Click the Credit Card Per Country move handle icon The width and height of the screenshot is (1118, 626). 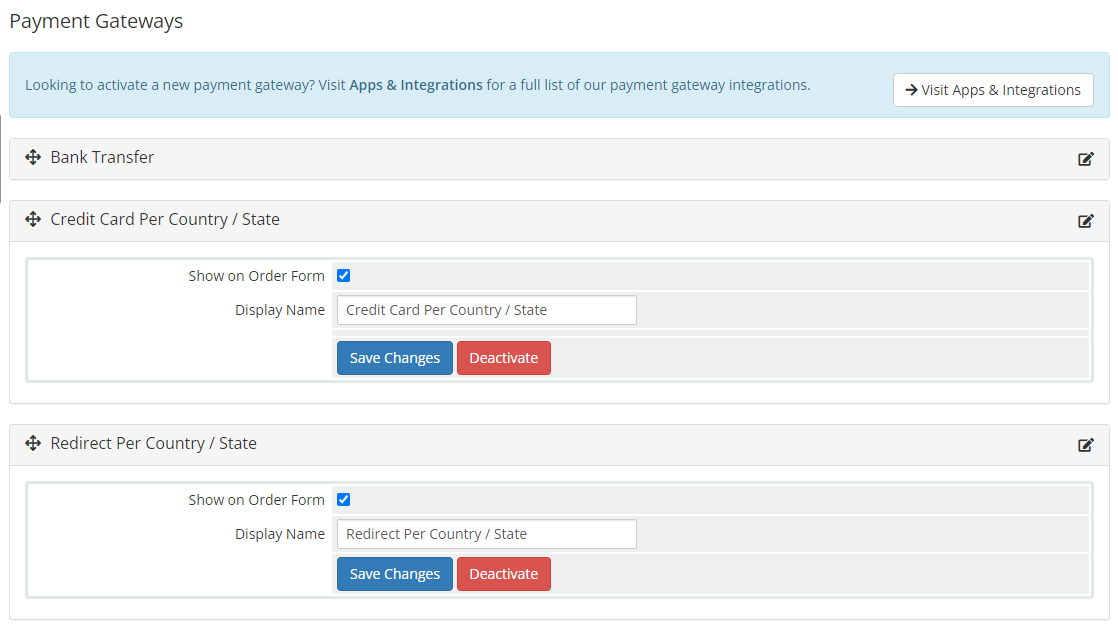tap(33, 219)
